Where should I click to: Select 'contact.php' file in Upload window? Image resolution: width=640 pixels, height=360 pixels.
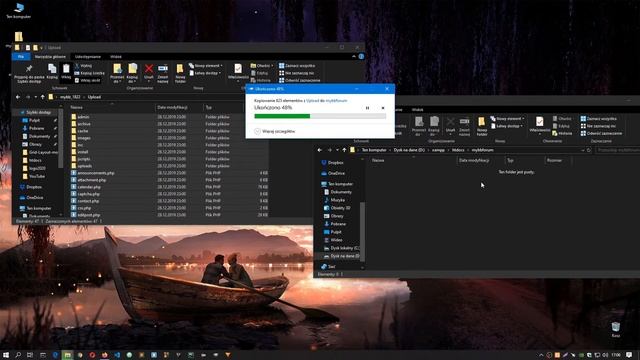88,201
